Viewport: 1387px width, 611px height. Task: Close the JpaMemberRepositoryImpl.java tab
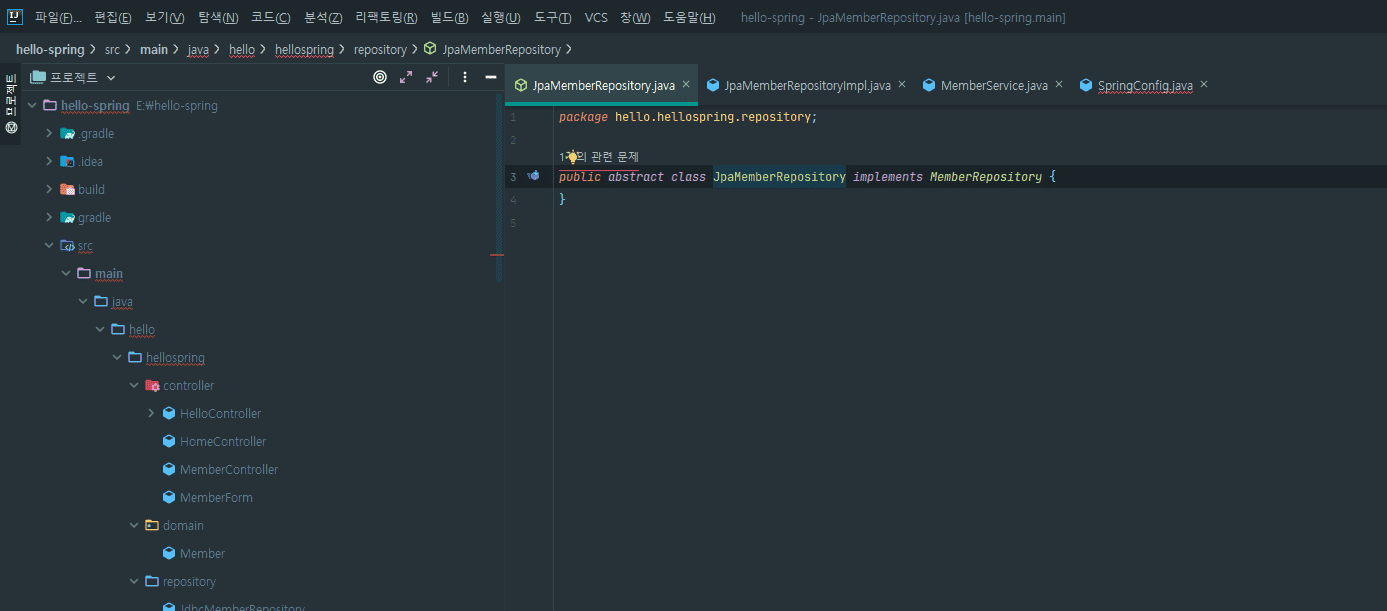(902, 85)
